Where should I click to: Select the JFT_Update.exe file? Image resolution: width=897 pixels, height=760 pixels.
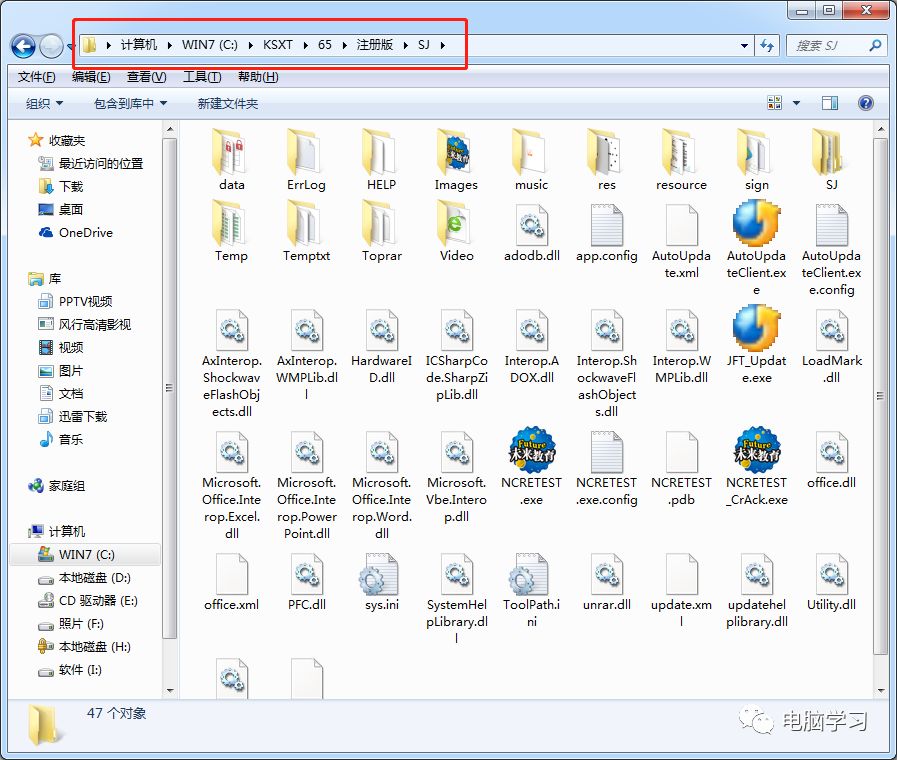(x=756, y=330)
